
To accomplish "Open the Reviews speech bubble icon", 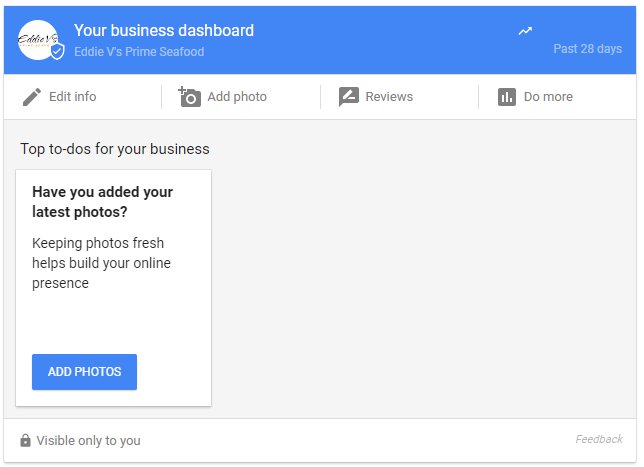I will click(349, 97).
